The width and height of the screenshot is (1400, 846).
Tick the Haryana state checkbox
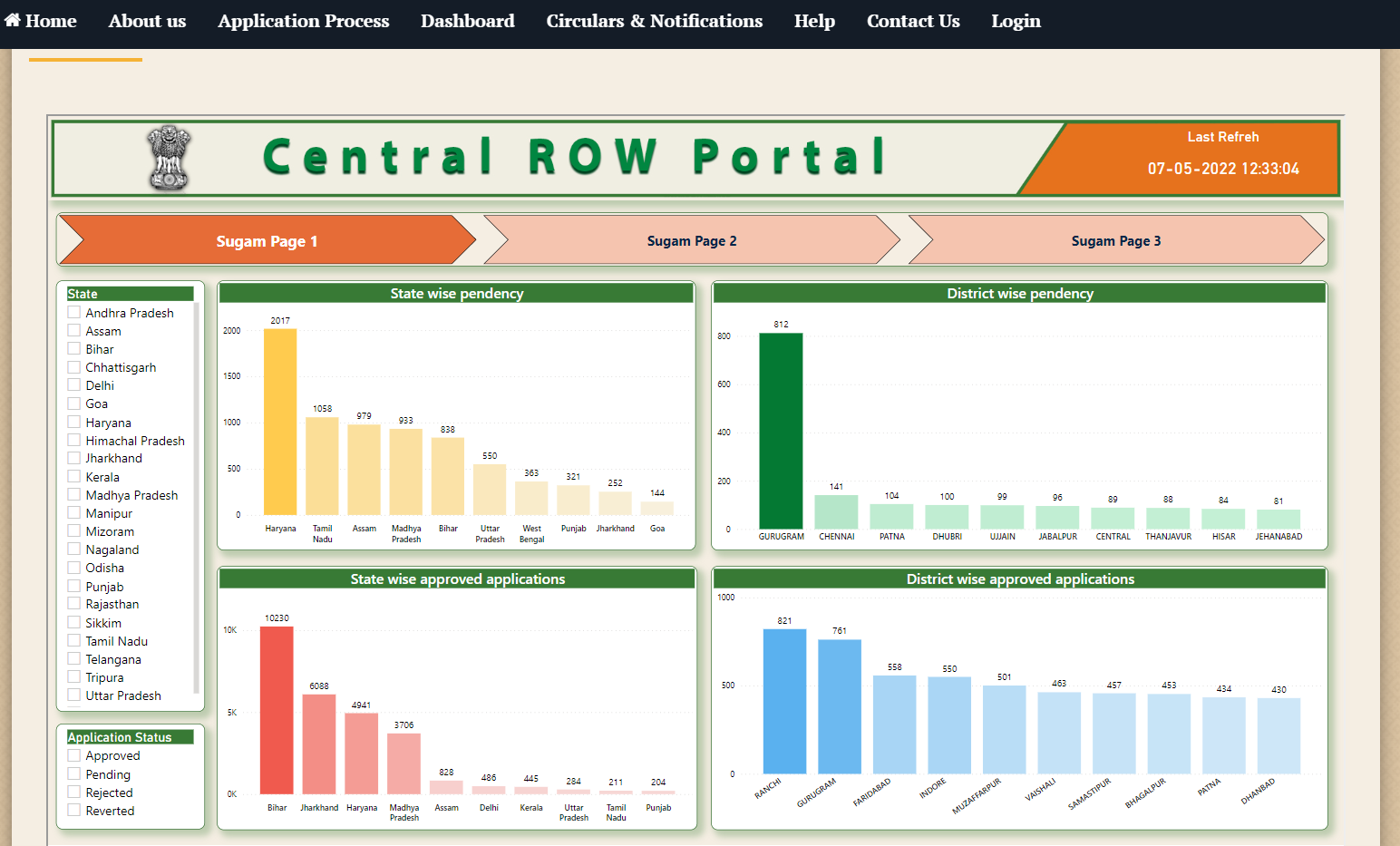click(x=74, y=422)
